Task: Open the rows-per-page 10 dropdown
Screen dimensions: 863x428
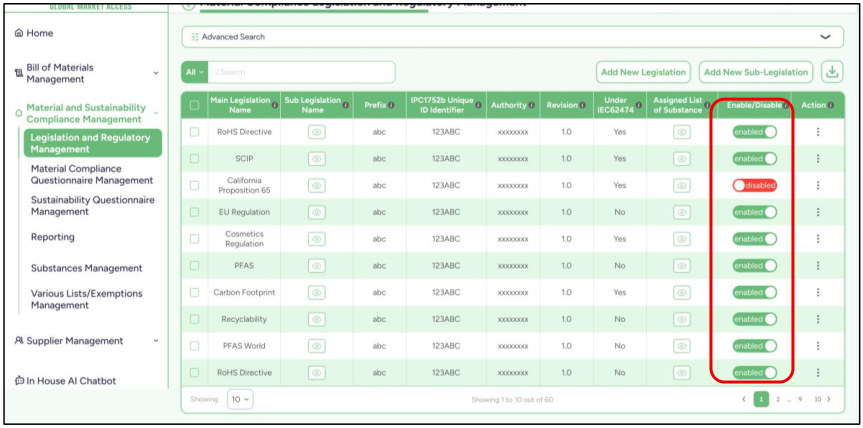Action: 241,399
